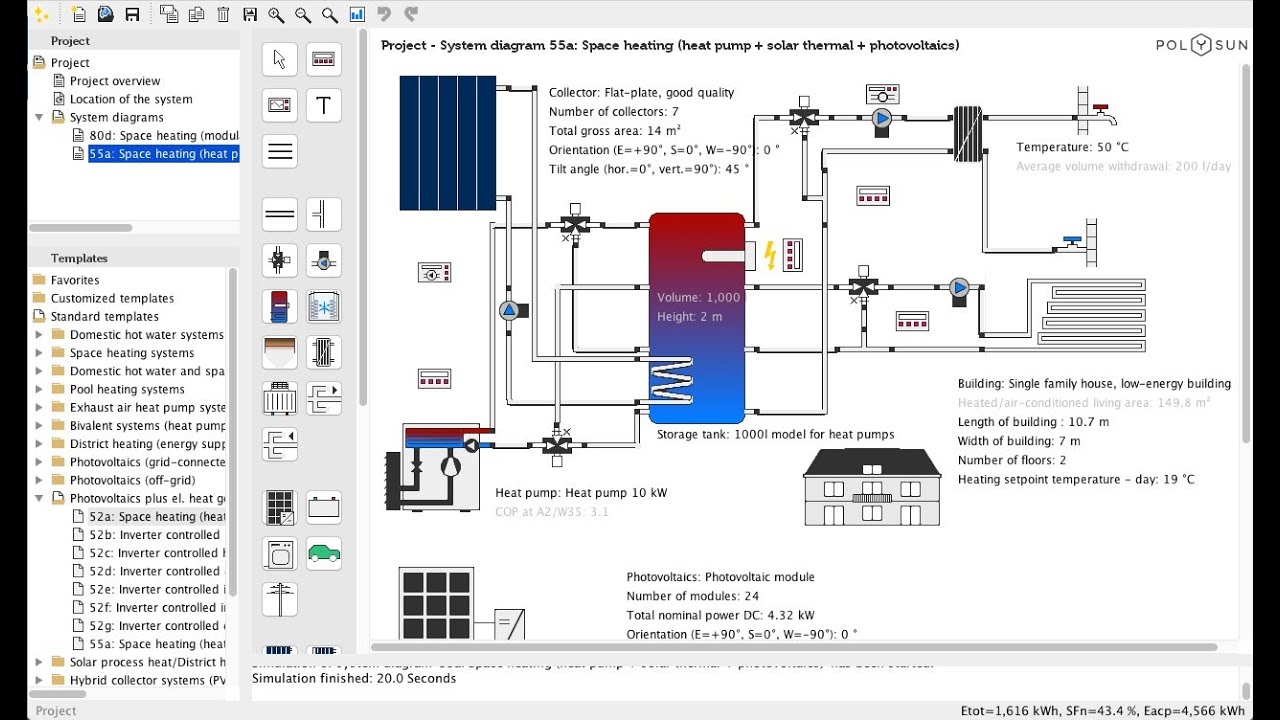Expand Hybrid collector systems folder

pyautogui.click(x=39, y=680)
